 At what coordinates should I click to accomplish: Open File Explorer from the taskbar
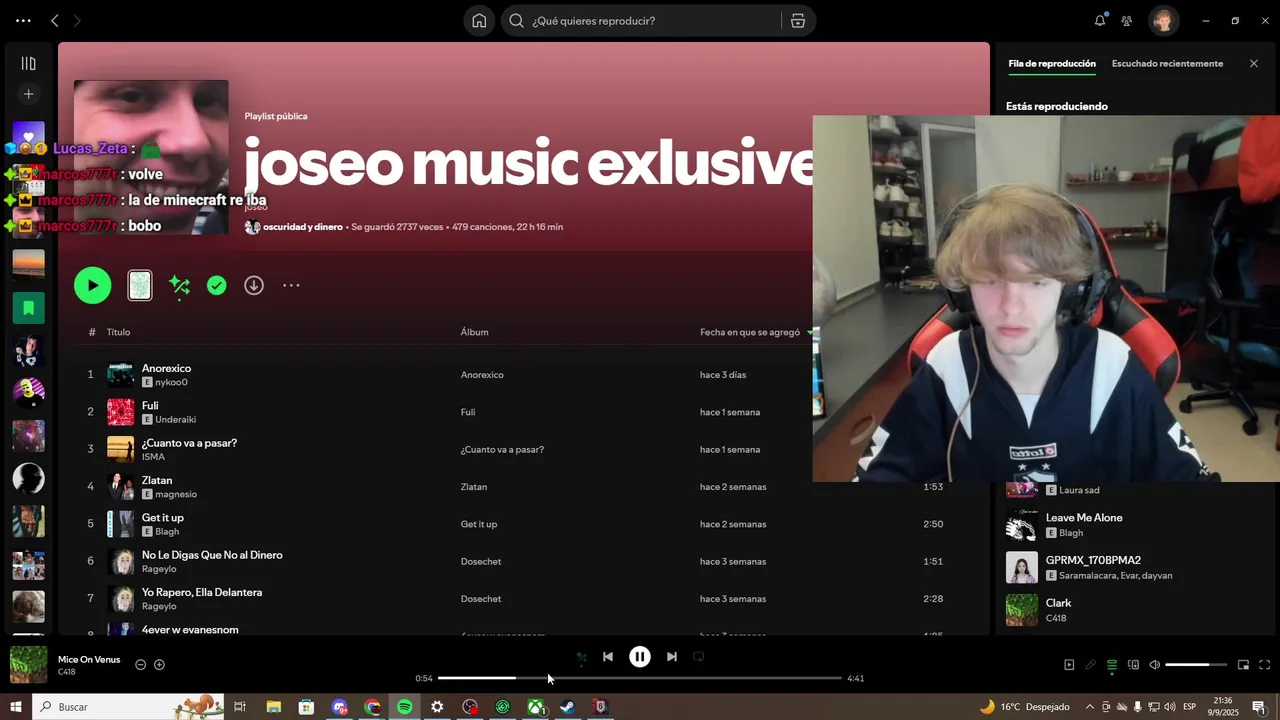pyautogui.click(x=273, y=707)
